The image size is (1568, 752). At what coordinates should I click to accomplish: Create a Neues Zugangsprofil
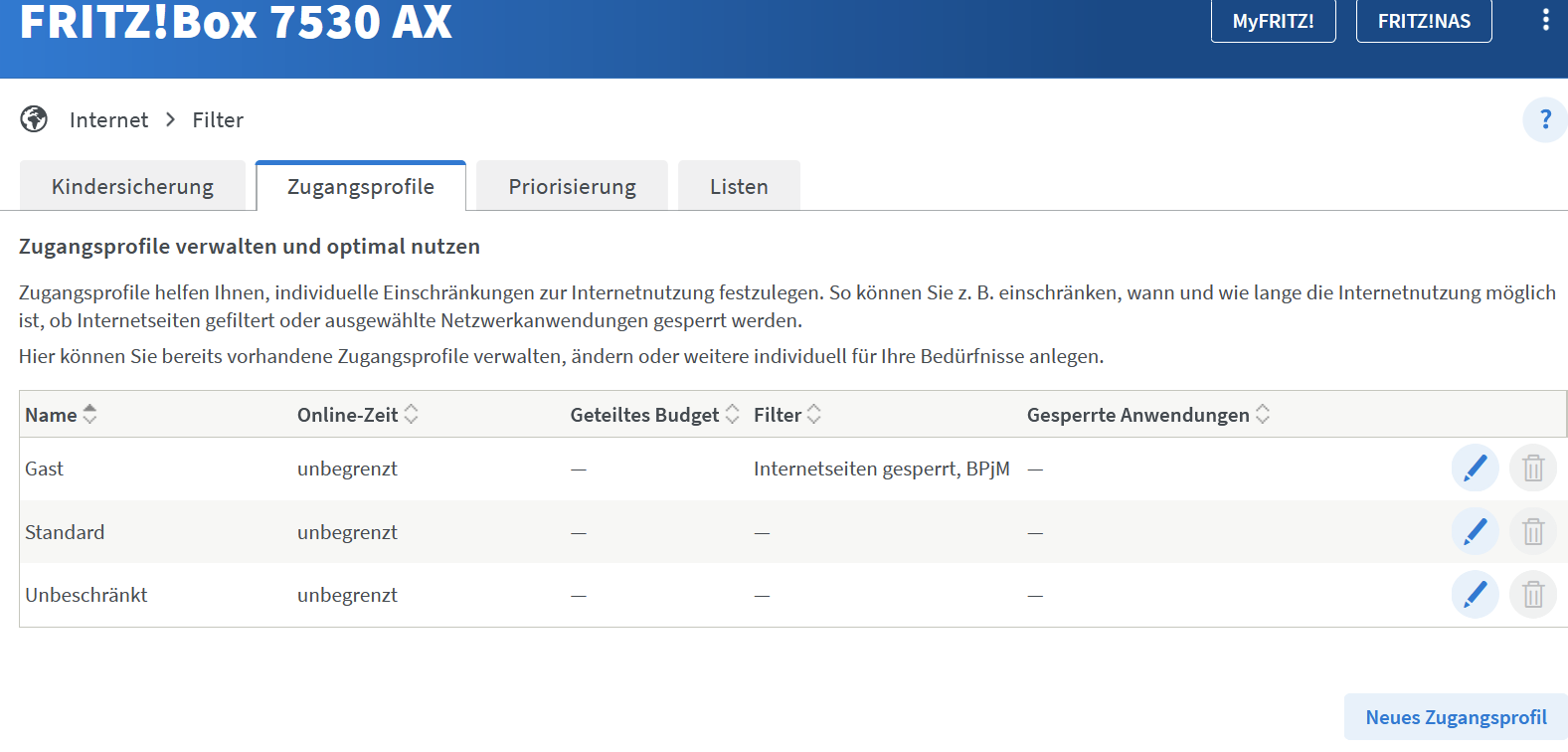click(1456, 717)
